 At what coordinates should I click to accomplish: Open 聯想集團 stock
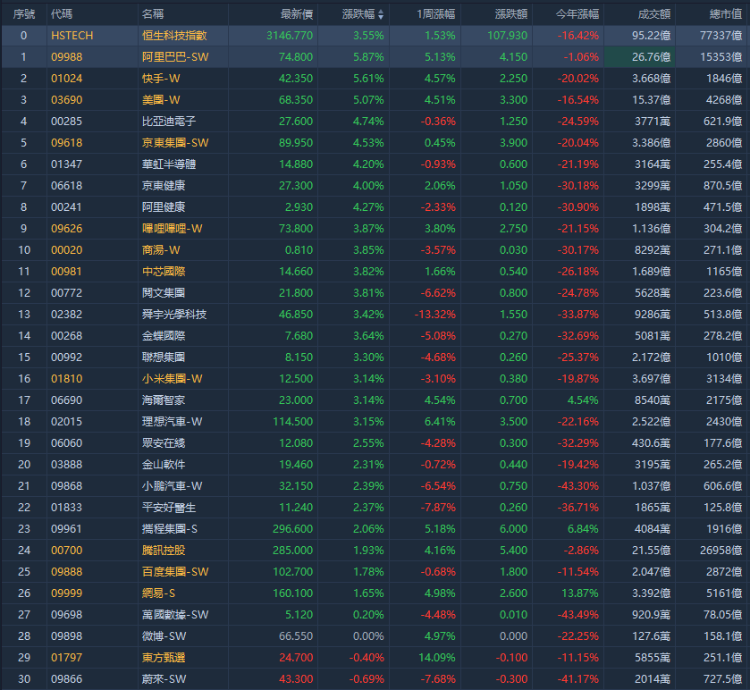click(164, 357)
